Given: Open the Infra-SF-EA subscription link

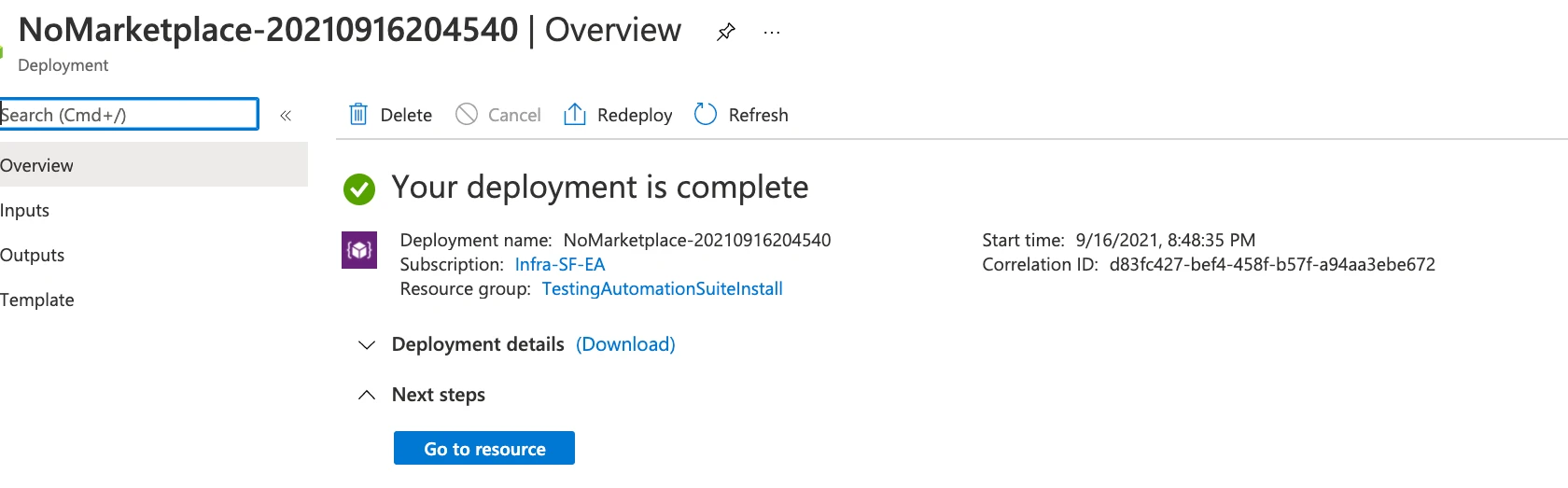Looking at the screenshot, I should tap(560, 264).
